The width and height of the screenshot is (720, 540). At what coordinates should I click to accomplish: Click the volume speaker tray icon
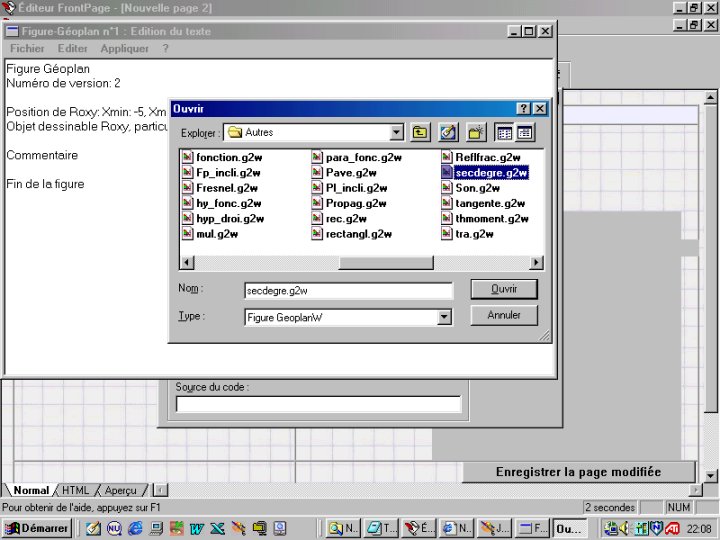(624, 529)
